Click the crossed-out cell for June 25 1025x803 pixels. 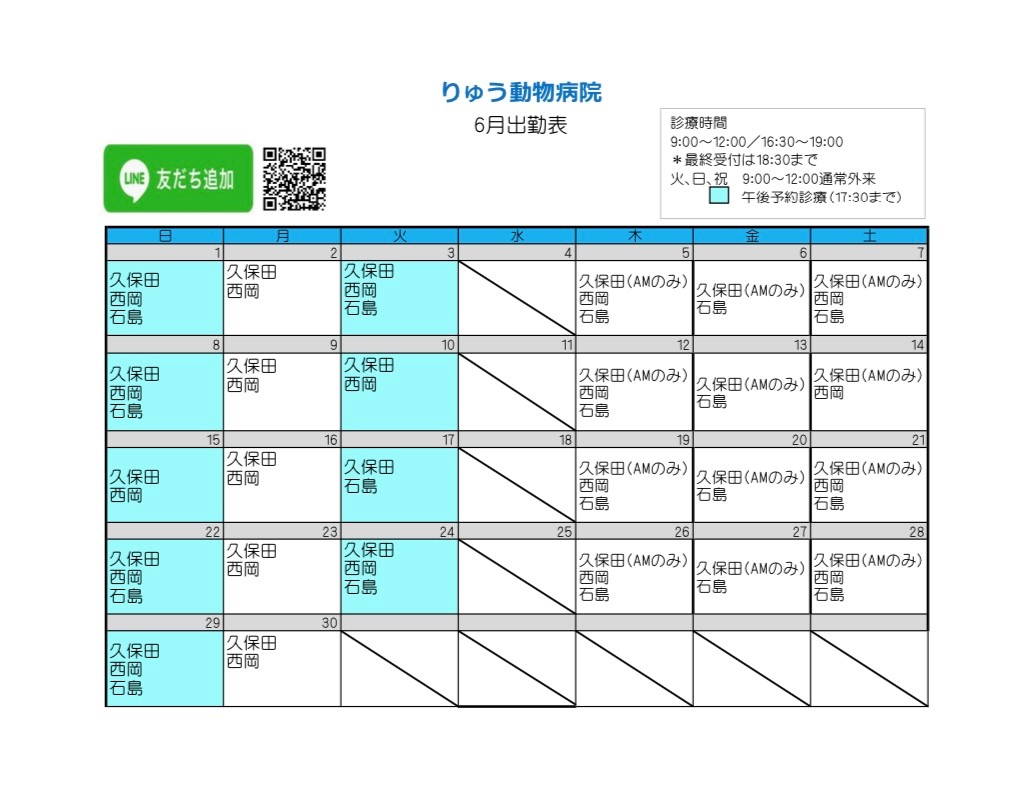point(517,576)
